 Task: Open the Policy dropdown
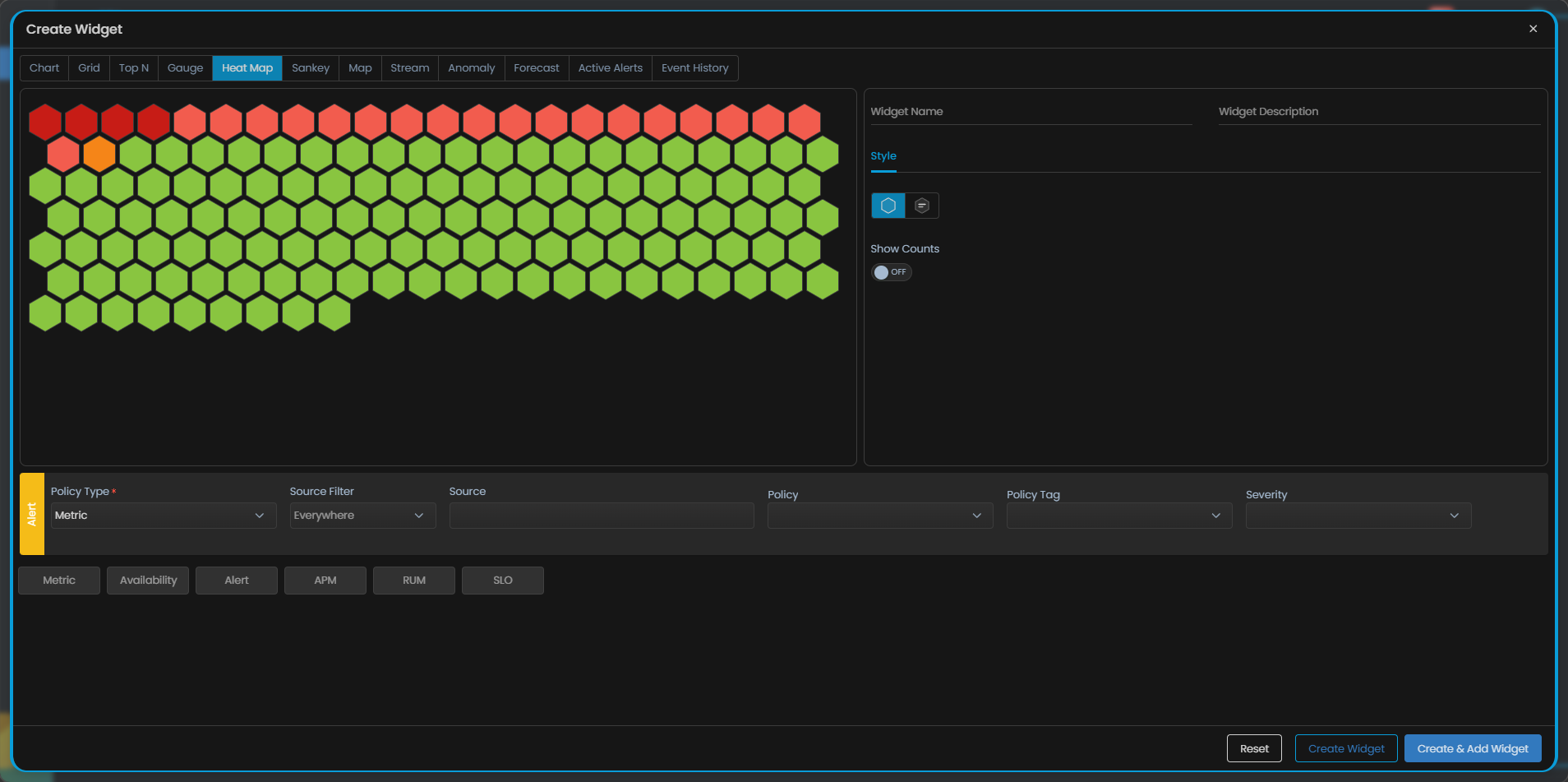pyautogui.click(x=880, y=516)
